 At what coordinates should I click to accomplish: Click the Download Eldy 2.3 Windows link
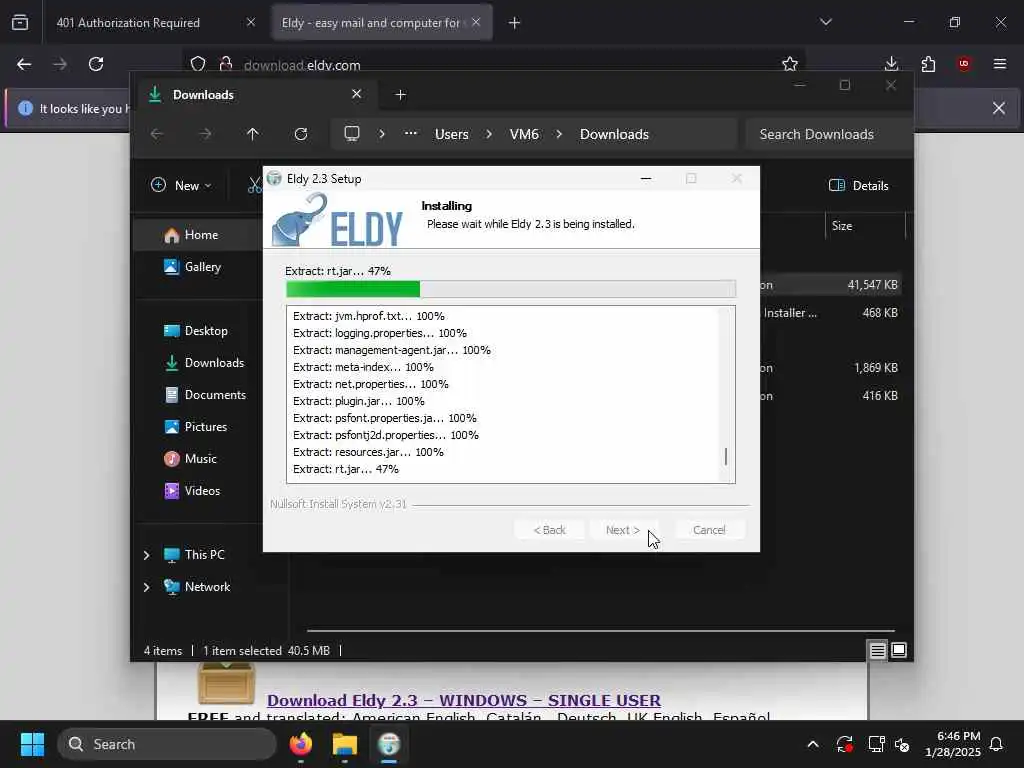(x=464, y=700)
